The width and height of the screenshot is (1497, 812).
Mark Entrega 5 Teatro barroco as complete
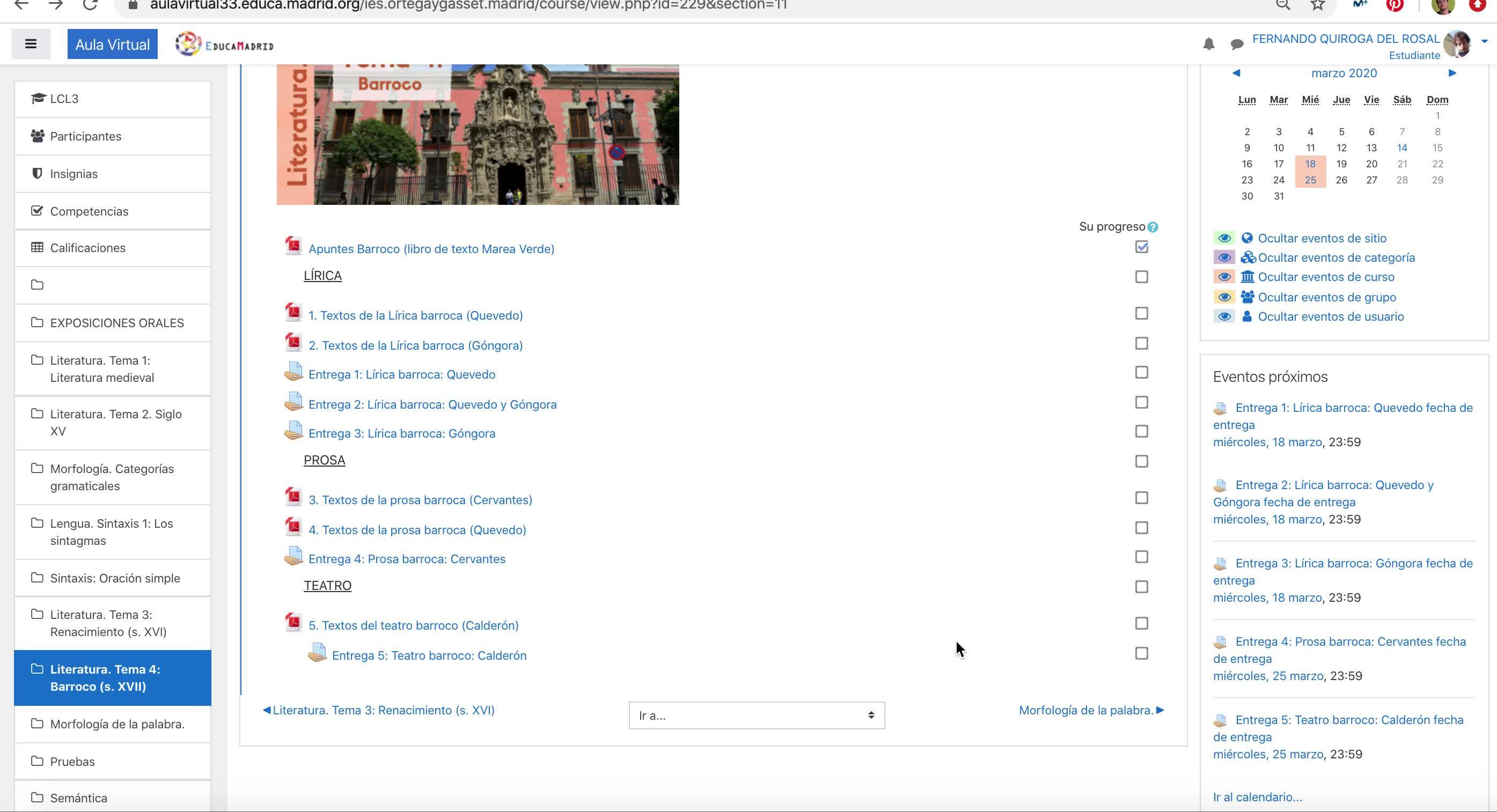[1141, 653]
